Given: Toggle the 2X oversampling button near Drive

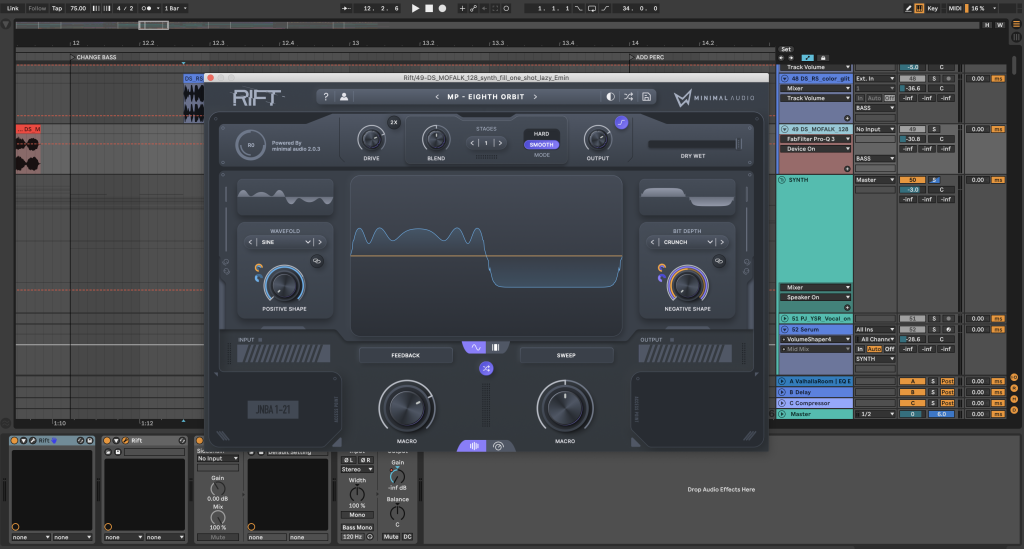Looking at the screenshot, I should click(394, 122).
